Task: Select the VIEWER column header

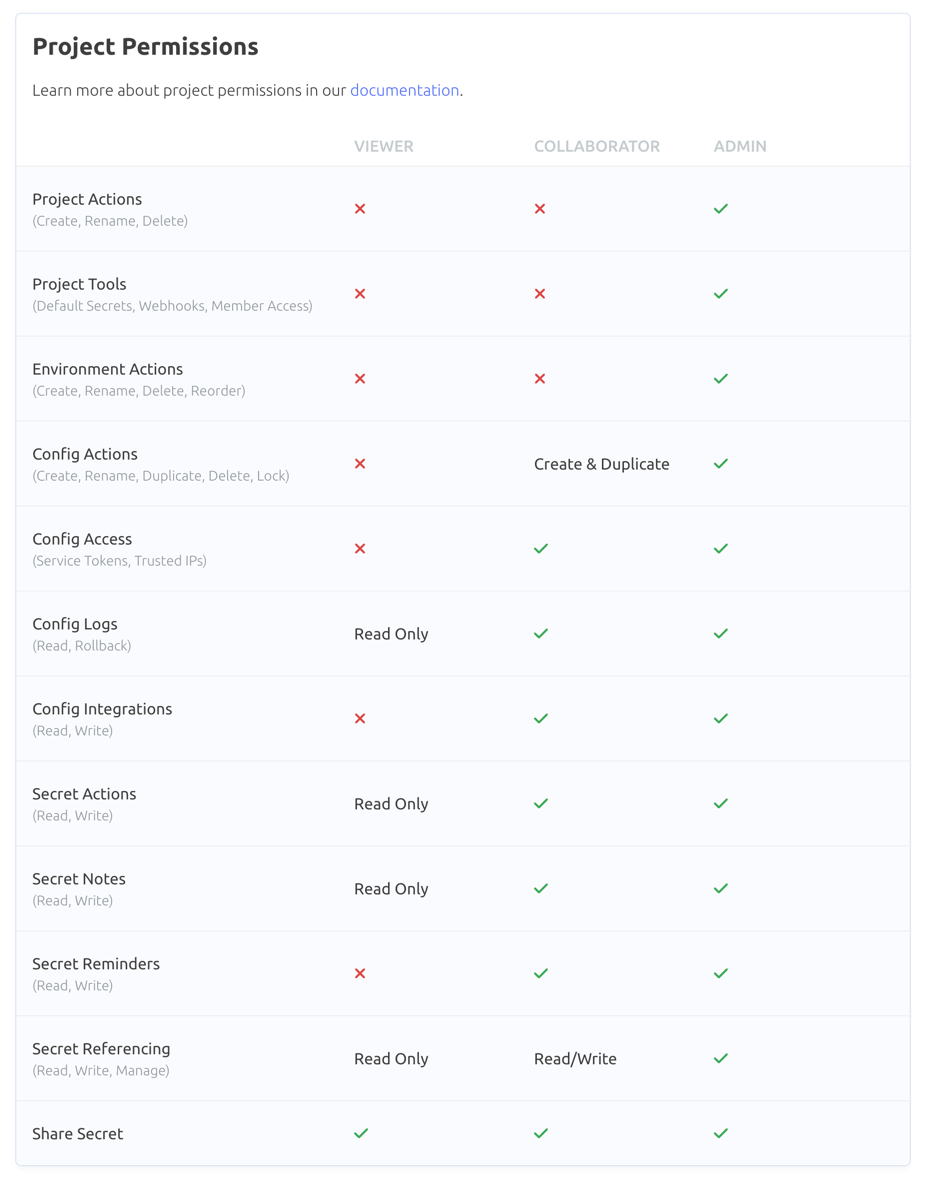Action: point(384,146)
